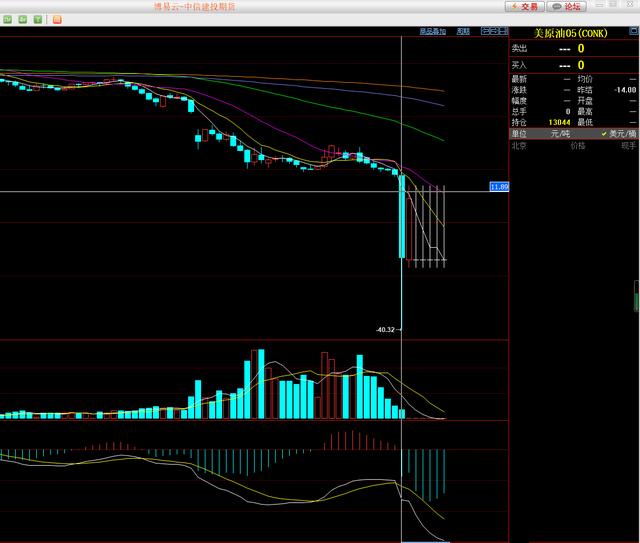Open the 交易 trading button

(x=524, y=7)
